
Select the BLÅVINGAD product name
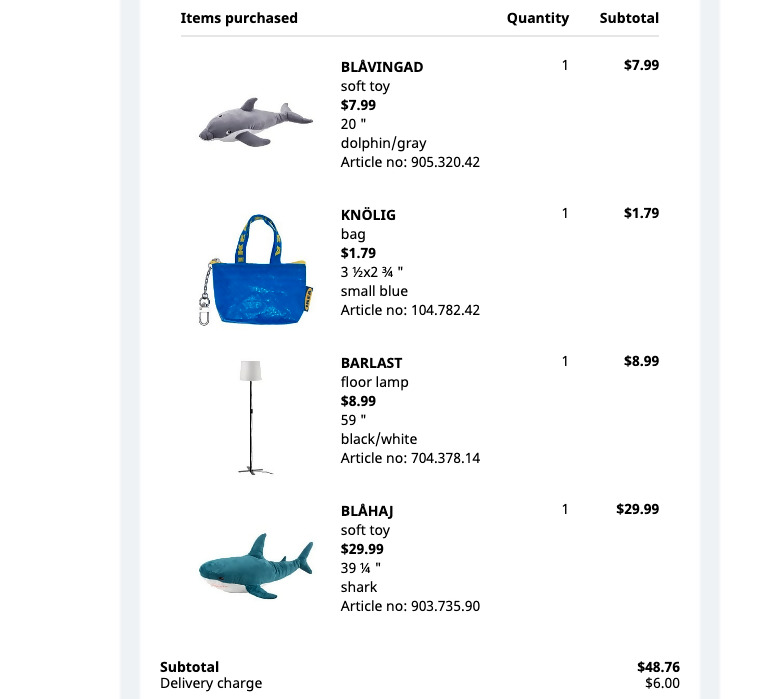click(x=382, y=67)
